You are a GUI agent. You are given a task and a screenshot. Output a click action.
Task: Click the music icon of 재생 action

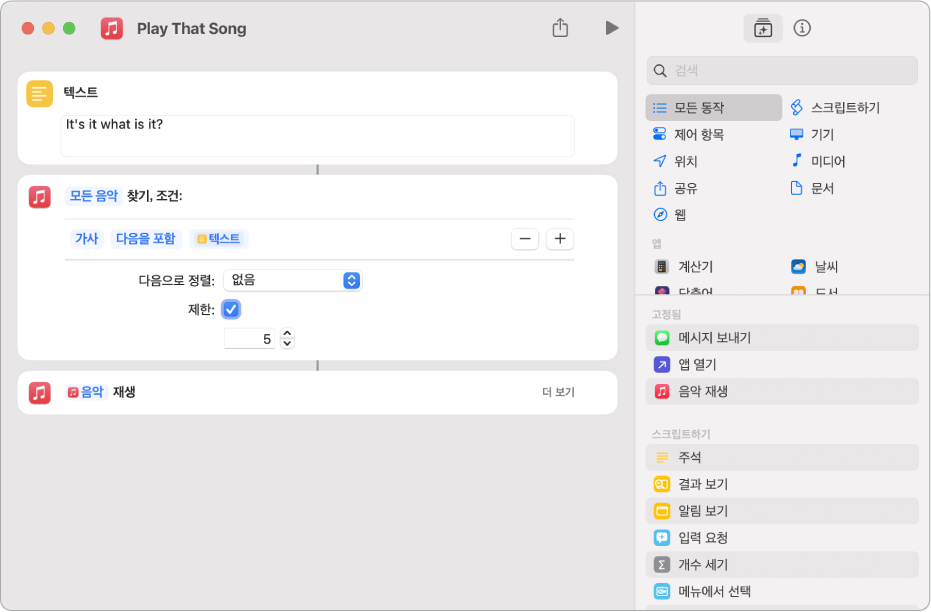pyautogui.click(x=40, y=392)
